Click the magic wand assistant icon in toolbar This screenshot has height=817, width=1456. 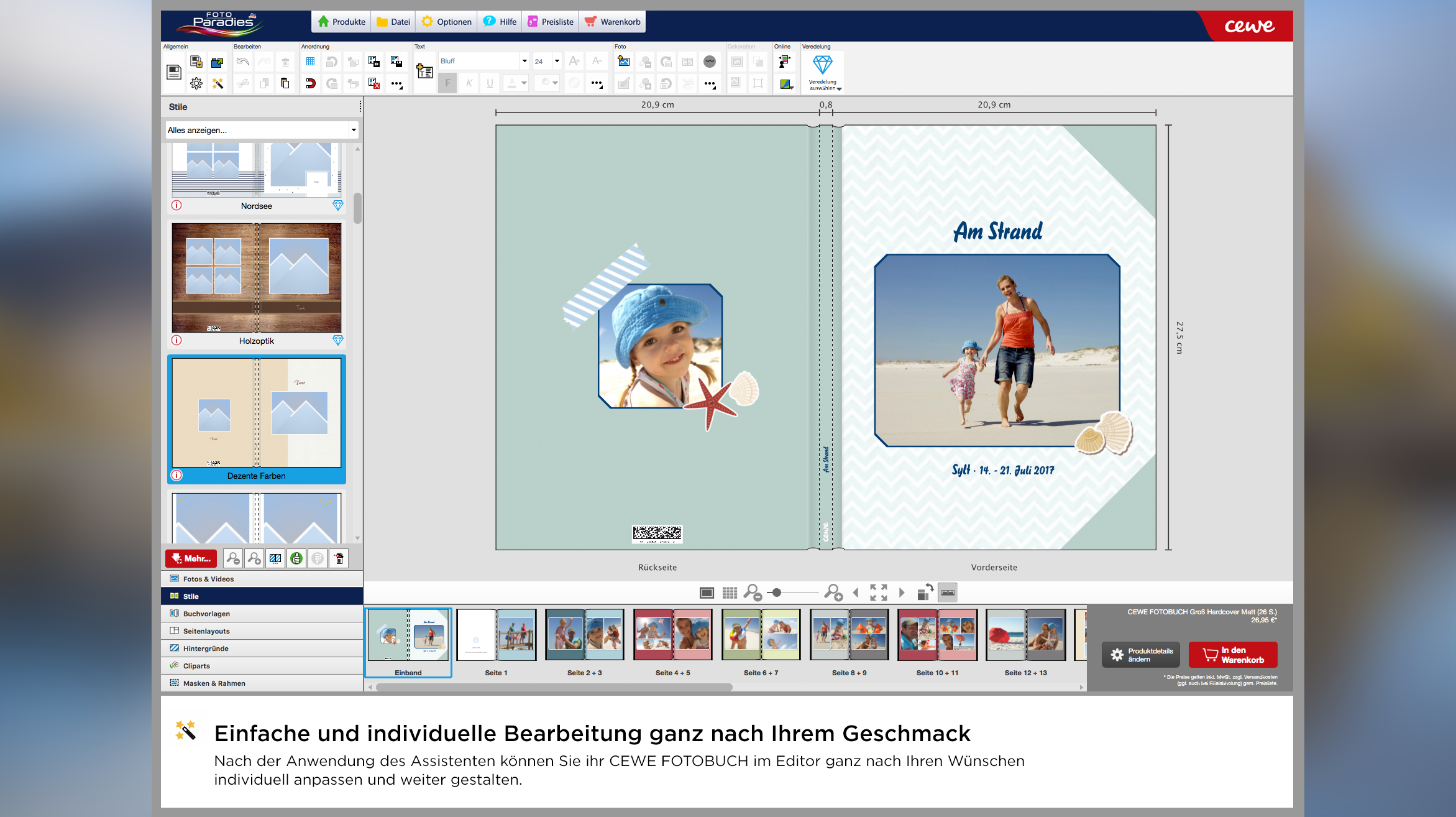(217, 83)
